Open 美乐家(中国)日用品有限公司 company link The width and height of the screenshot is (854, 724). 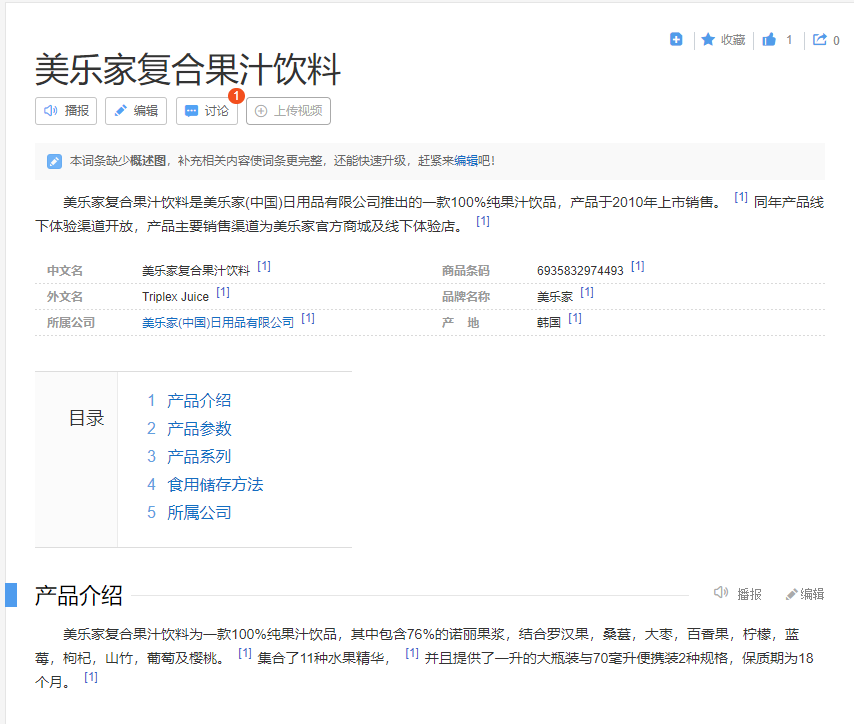click(x=218, y=323)
